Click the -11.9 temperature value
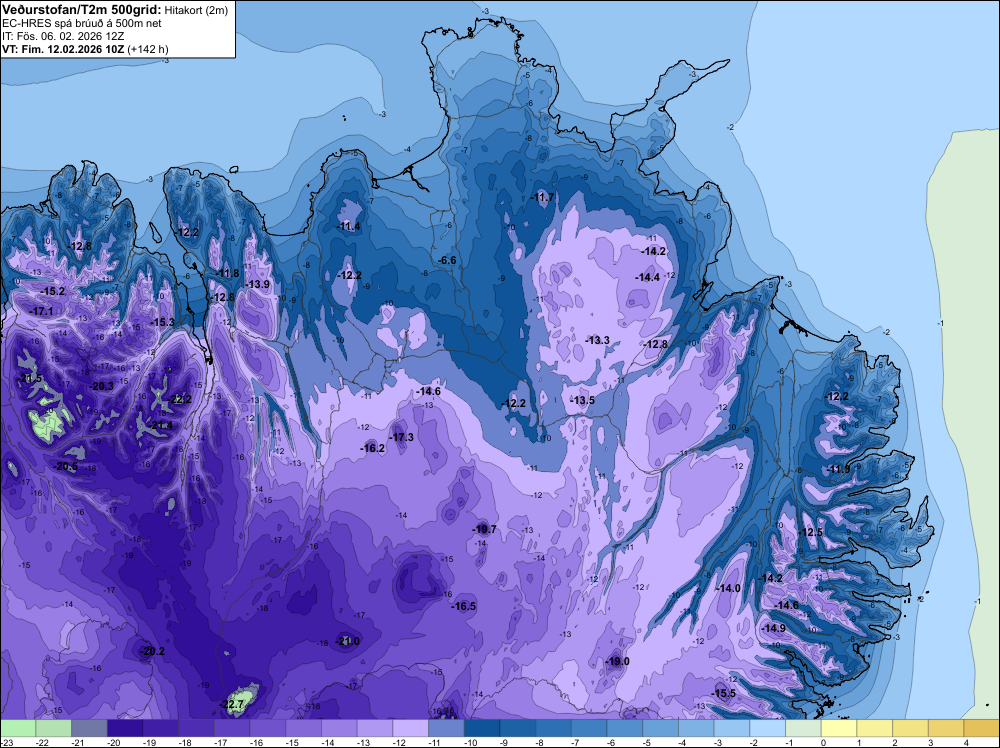This screenshot has height=748, width=1000. point(839,469)
